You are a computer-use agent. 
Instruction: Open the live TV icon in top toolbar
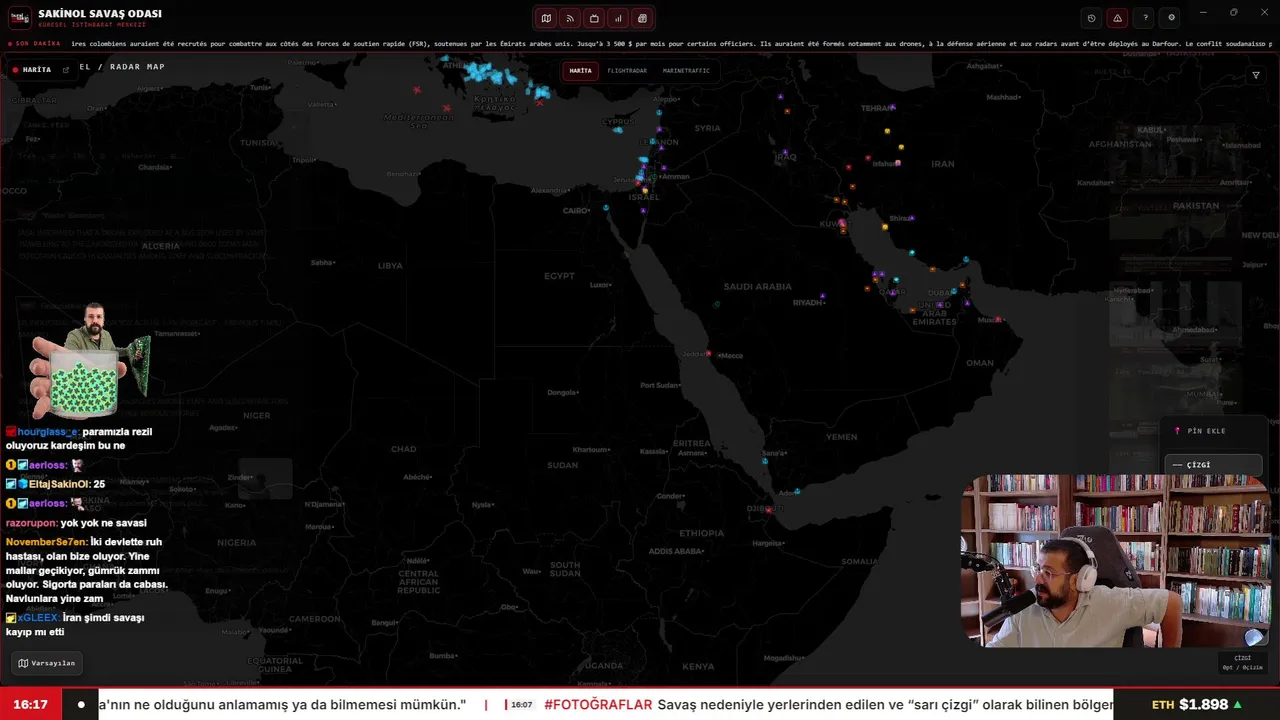(594, 18)
